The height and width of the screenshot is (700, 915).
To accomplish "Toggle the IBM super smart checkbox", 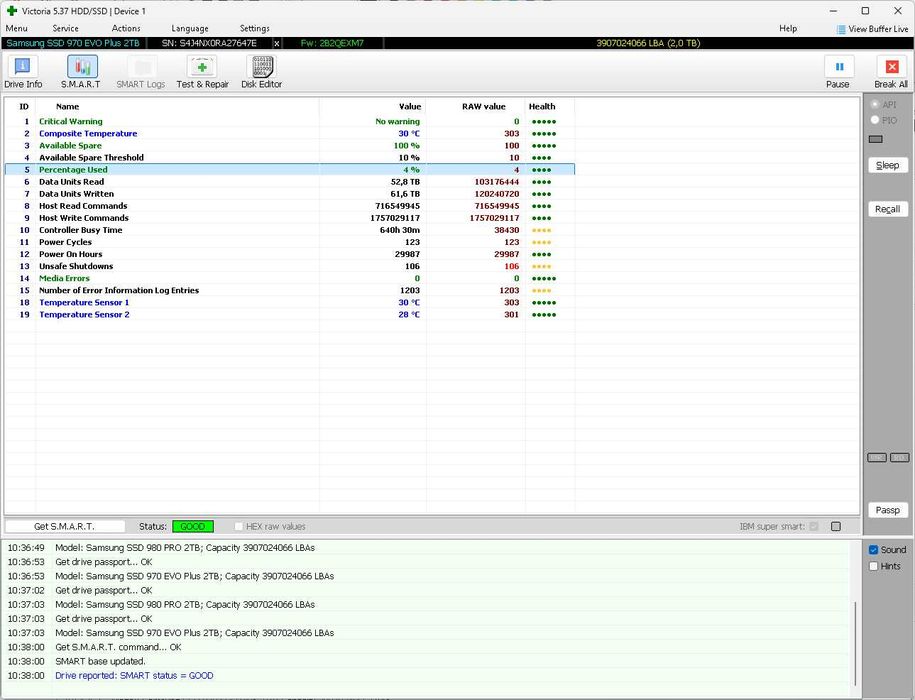I will [x=814, y=526].
